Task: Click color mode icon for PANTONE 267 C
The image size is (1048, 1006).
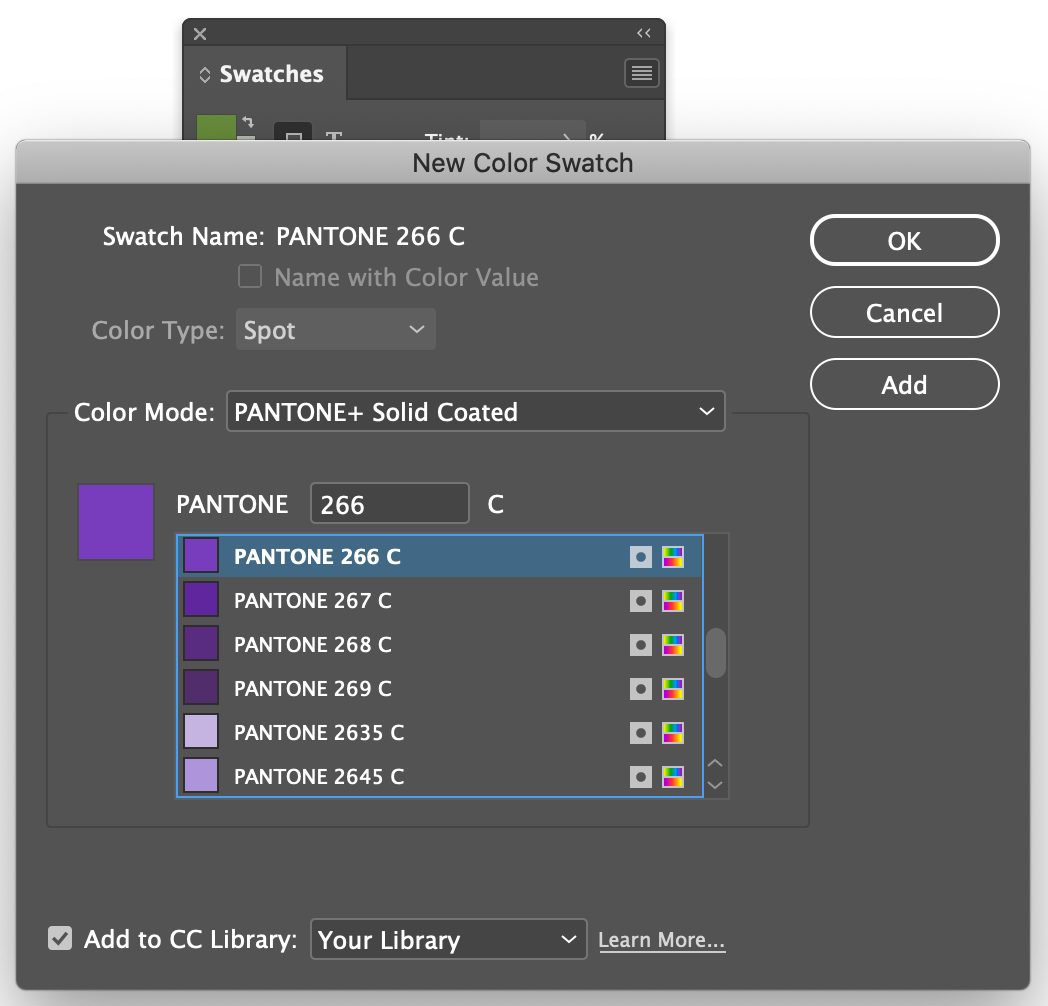Action: [x=673, y=601]
